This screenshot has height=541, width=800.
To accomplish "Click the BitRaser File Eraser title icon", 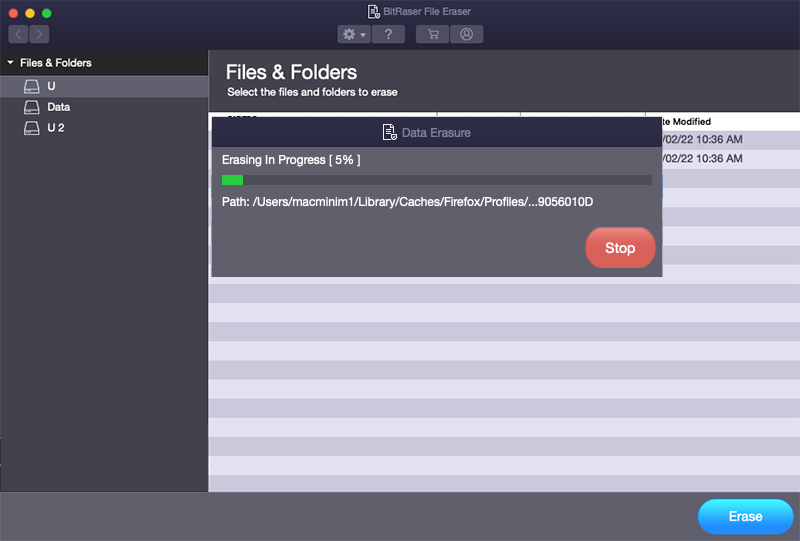I will (373, 12).
